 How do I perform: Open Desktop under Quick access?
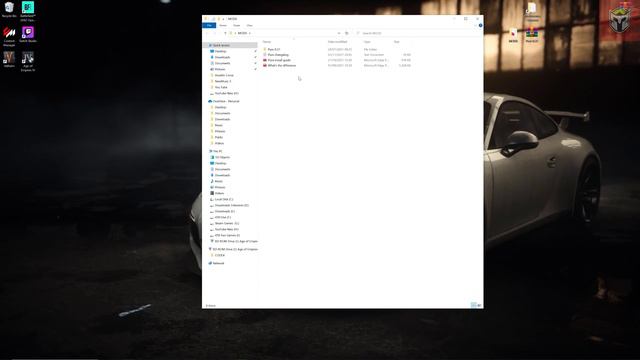220,51
